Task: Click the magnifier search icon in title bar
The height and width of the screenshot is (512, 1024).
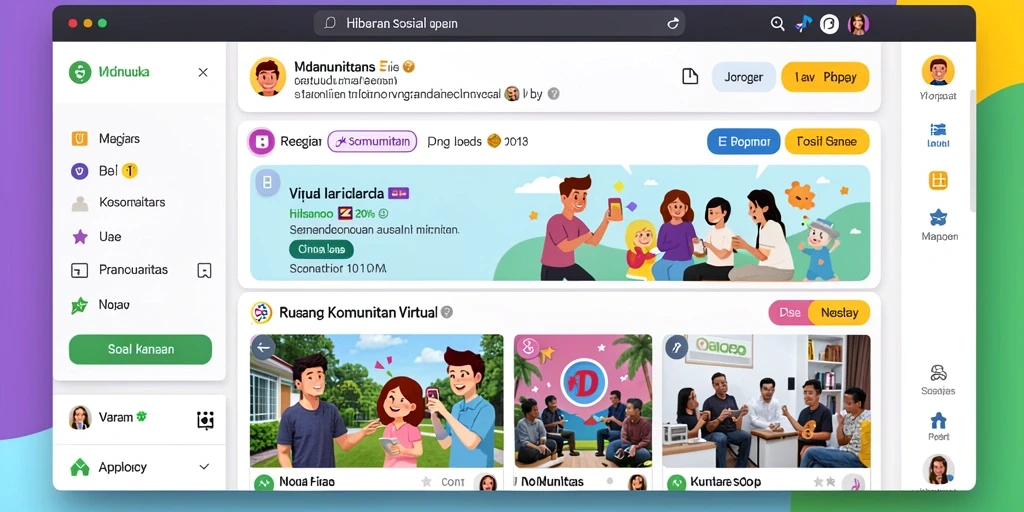Action: click(777, 24)
